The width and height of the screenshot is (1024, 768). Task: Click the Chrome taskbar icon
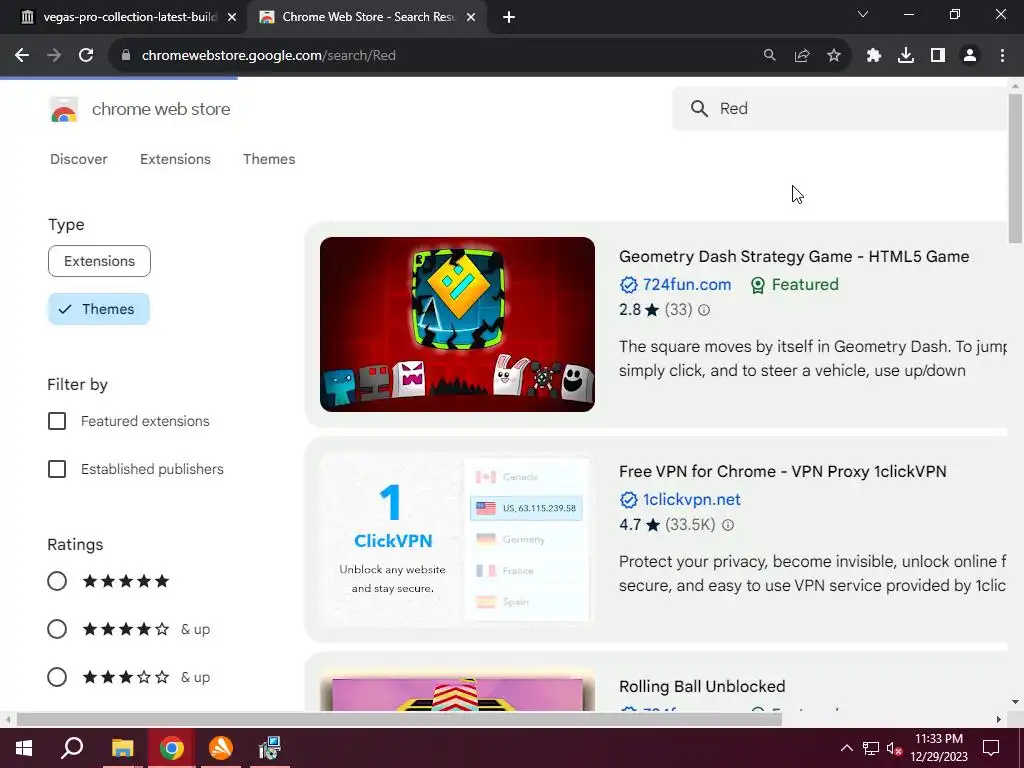[x=172, y=748]
